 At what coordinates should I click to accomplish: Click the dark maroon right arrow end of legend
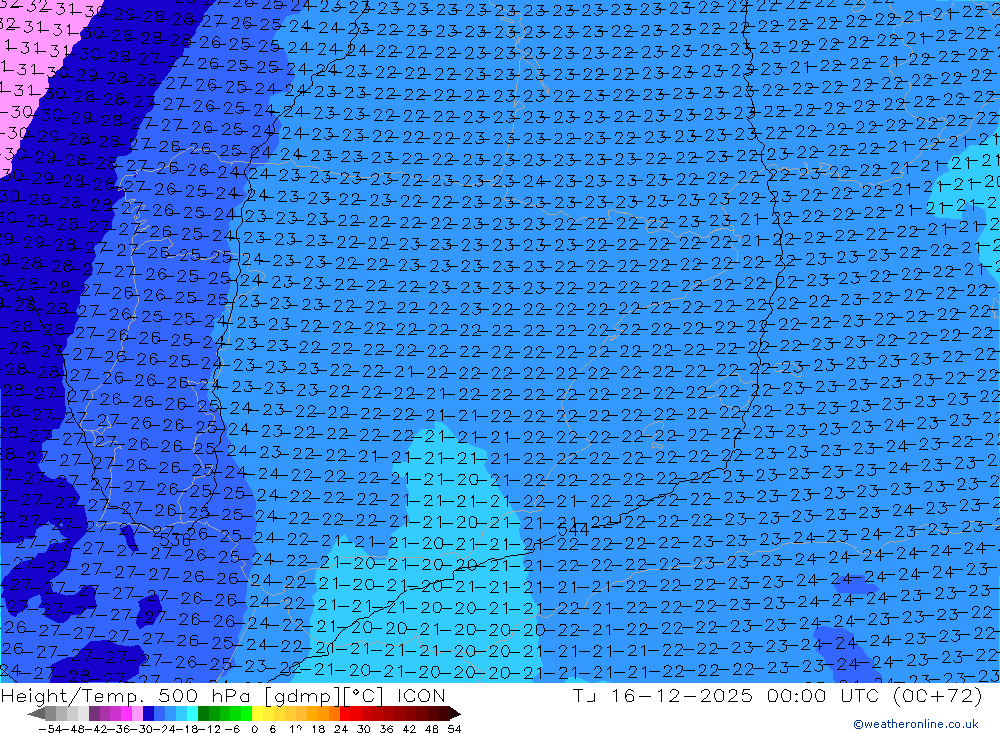pos(455,714)
